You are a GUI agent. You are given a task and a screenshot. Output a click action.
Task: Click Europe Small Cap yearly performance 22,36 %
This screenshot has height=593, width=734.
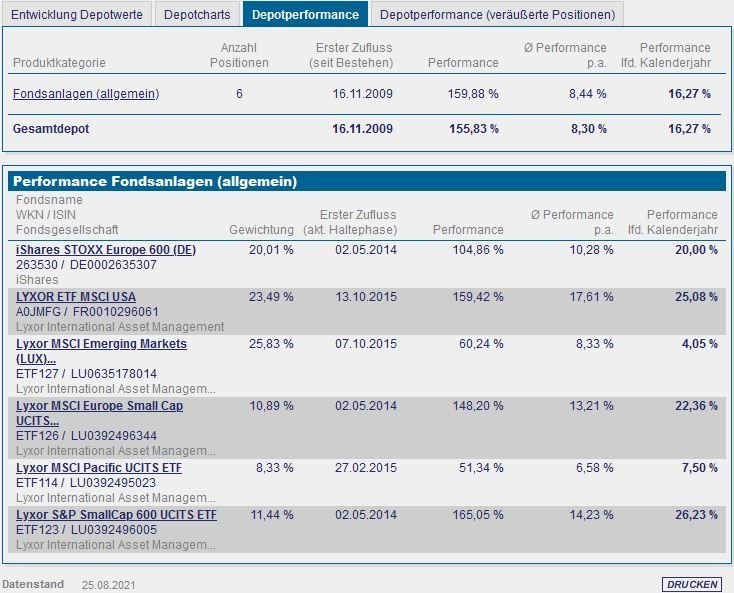pyautogui.click(x=696, y=406)
